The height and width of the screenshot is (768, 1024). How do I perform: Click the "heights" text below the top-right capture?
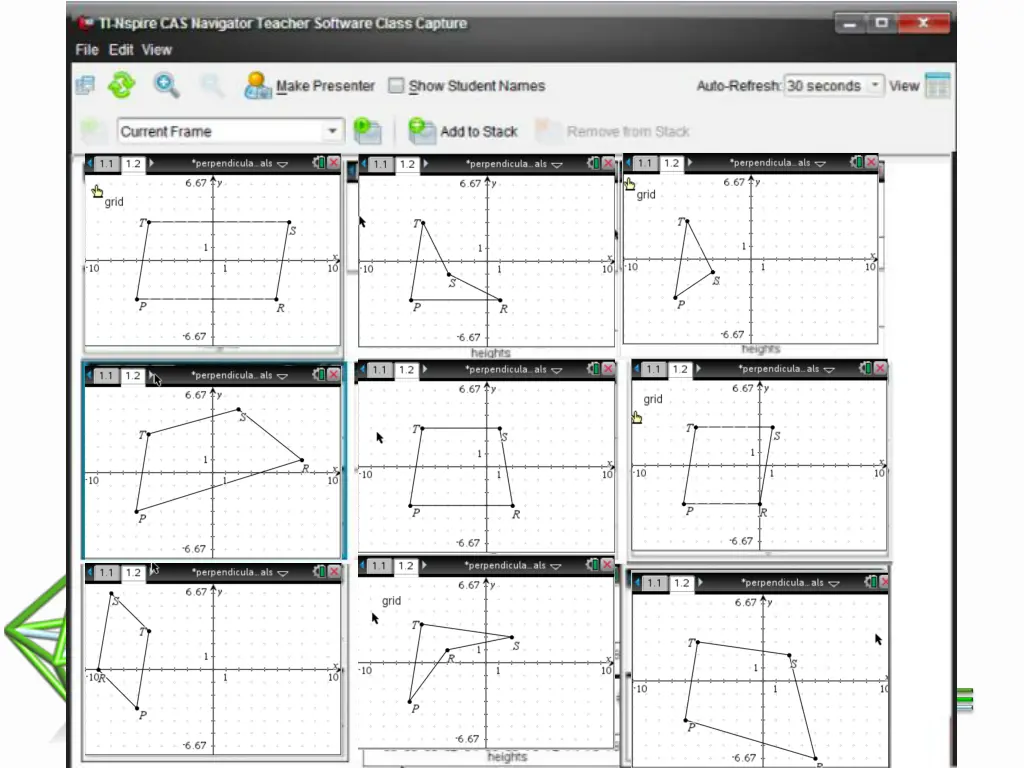761,349
